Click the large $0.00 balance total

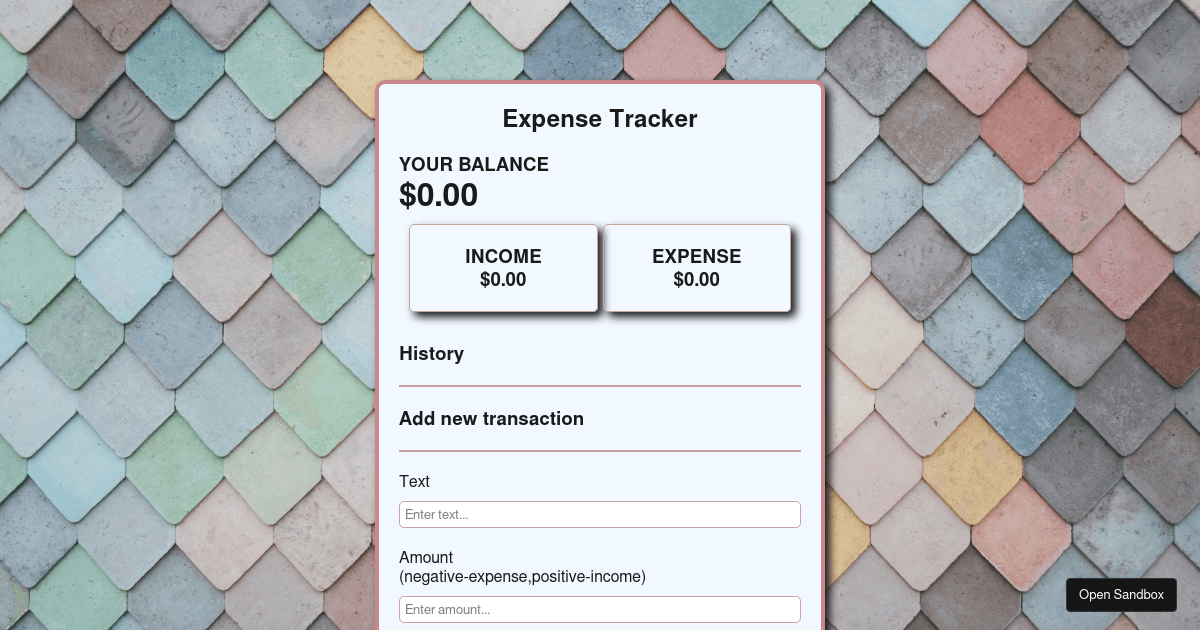(x=438, y=195)
